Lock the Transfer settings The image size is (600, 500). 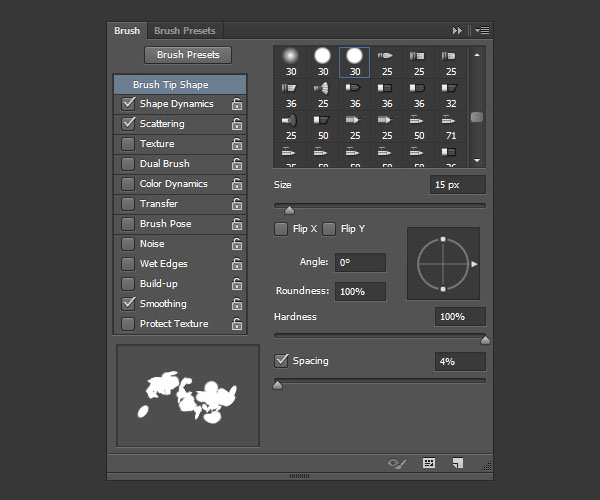pos(237,204)
